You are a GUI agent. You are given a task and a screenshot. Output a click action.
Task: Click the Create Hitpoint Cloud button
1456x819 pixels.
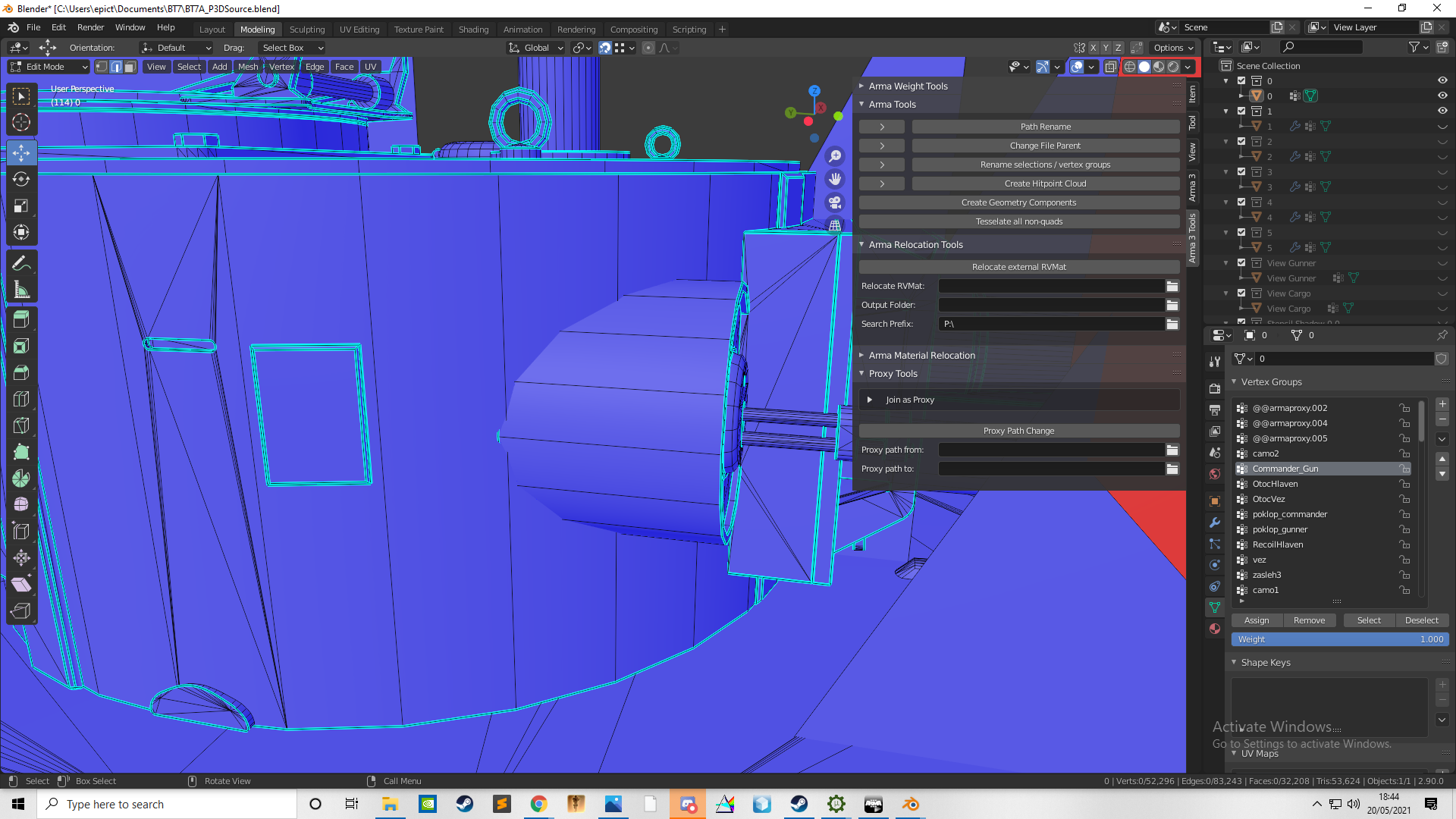(x=1045, y=184)
